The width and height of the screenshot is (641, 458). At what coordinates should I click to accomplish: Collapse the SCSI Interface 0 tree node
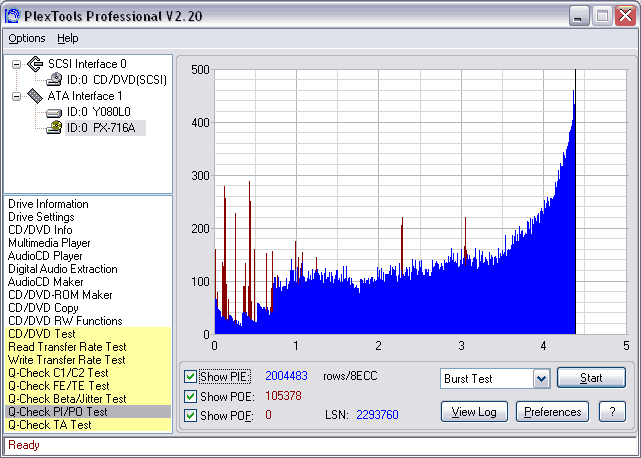[16, 64]
